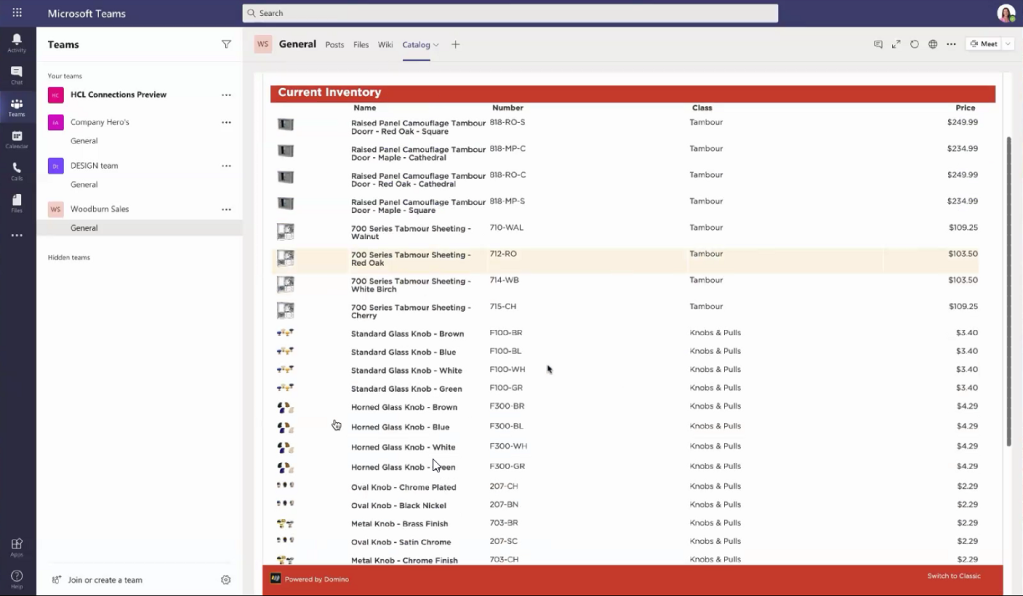Reload the tab with the refresh icon
The image size is (1023, 596).
914,45
